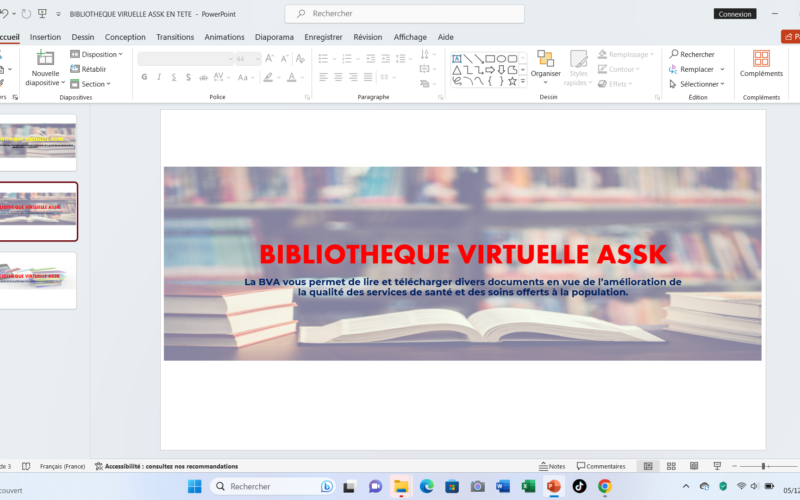Expand the shapes gallery more arrow
The width and height of the screenshot is (800, 500).
tap(523, 81)
